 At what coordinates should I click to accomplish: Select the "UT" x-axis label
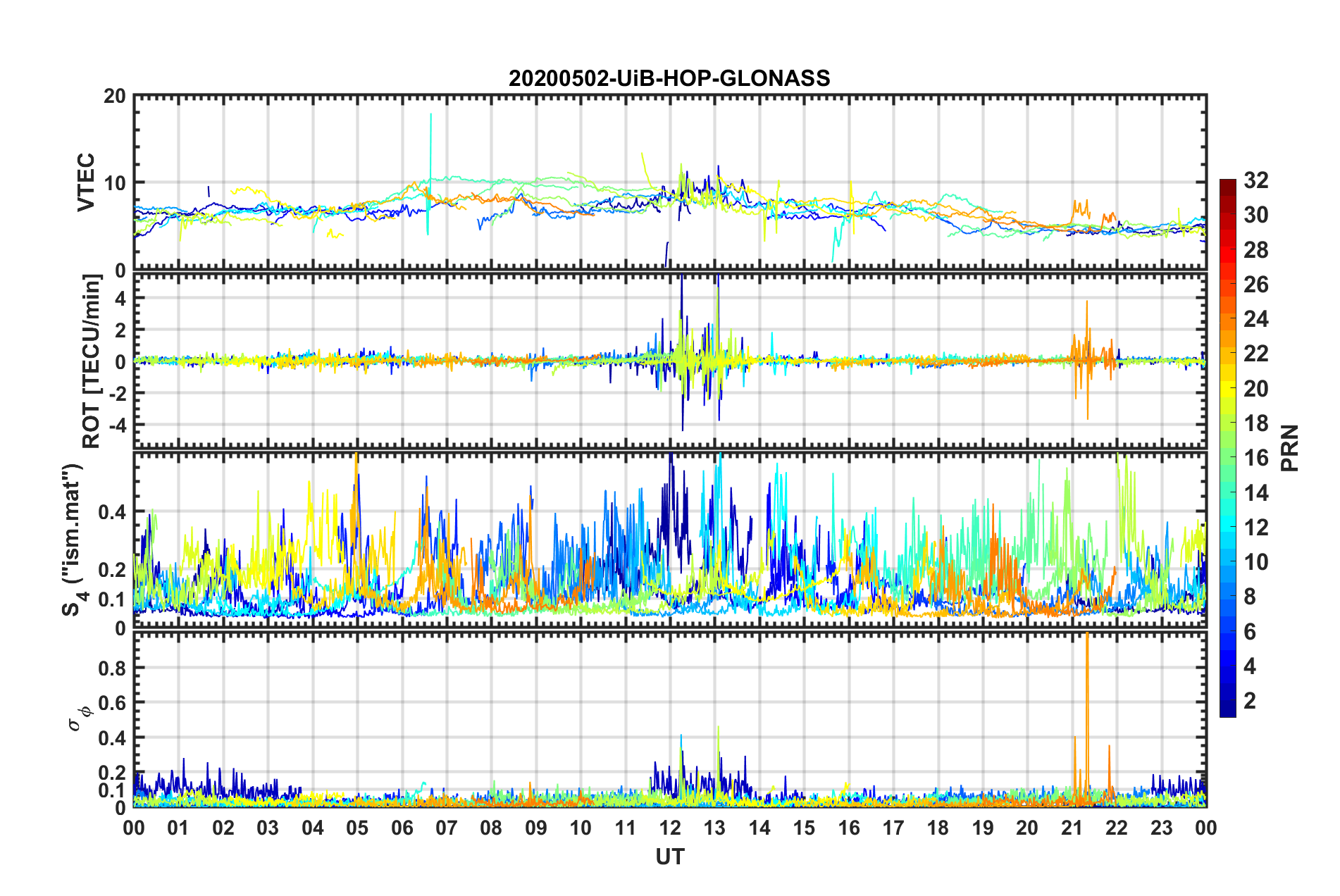pos(670,857)
